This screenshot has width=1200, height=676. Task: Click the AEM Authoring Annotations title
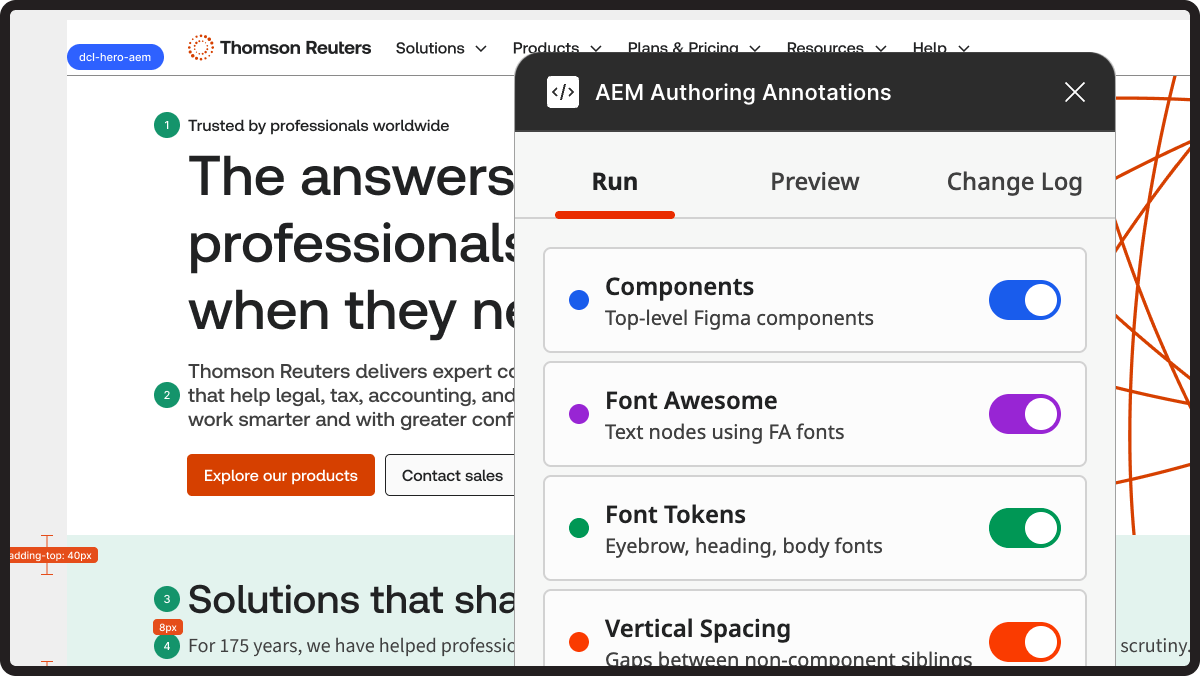pyautogui.click(x=743, y=92)
